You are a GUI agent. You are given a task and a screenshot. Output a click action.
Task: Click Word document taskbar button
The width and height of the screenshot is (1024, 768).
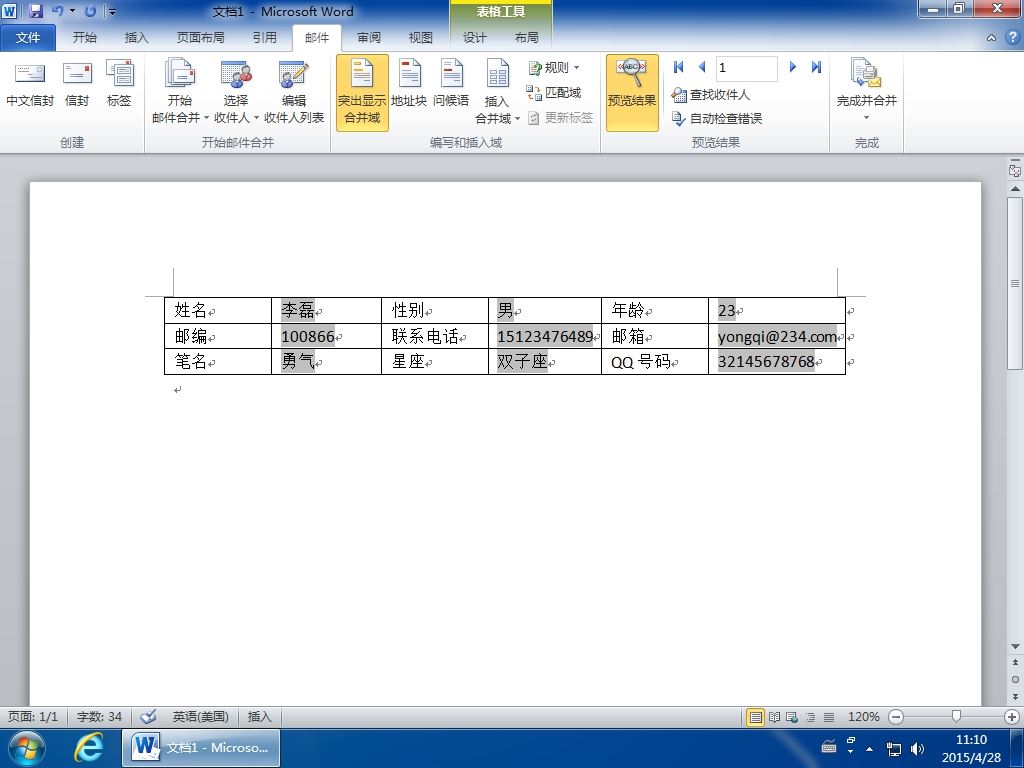pos(201,748)
